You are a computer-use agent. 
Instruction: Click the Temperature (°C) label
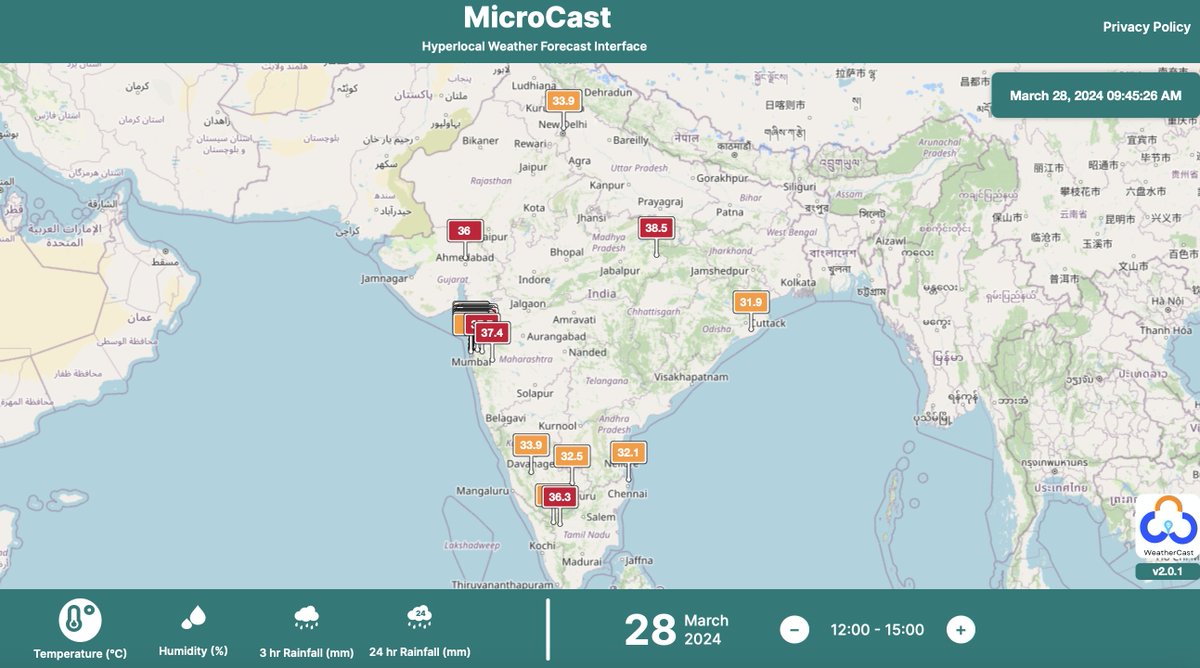[x=80, y=654]
